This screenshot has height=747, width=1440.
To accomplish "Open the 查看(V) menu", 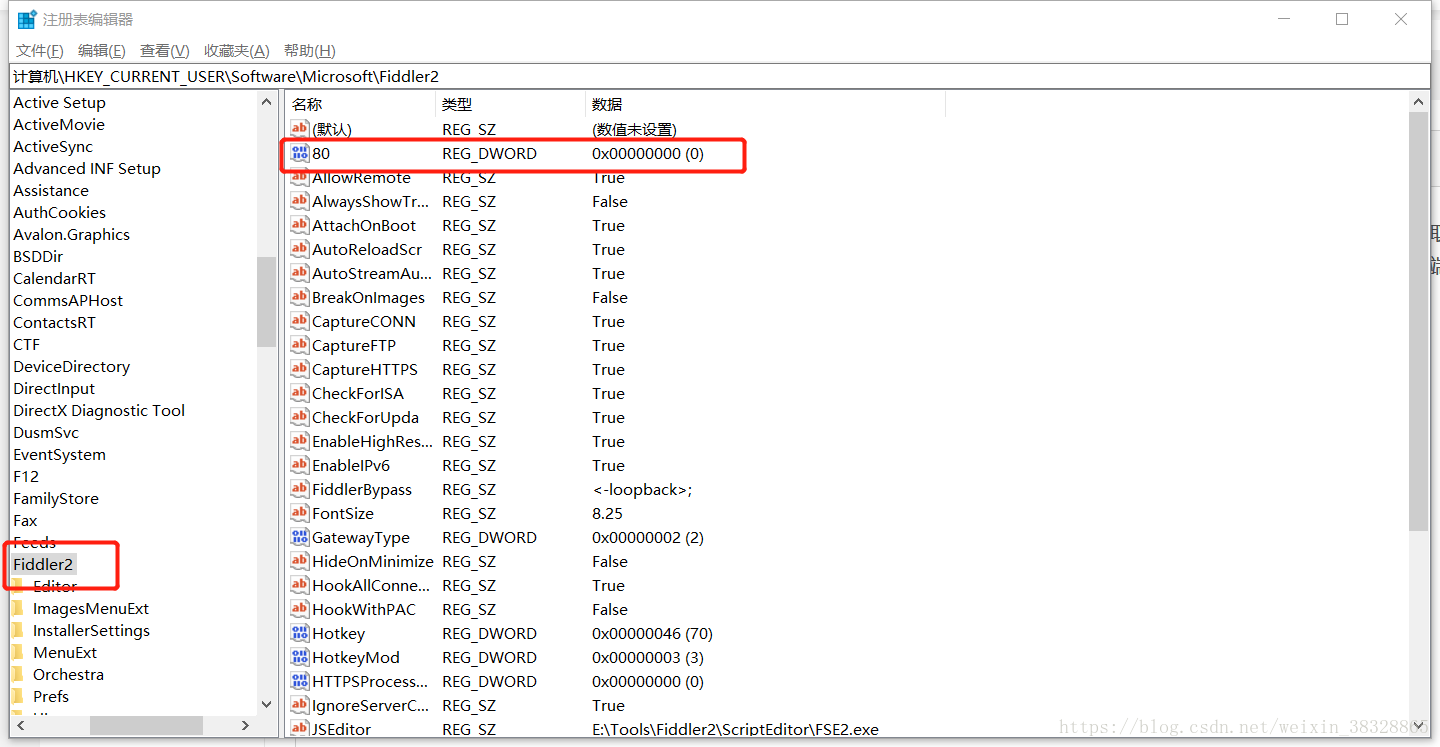I will 165,51.
